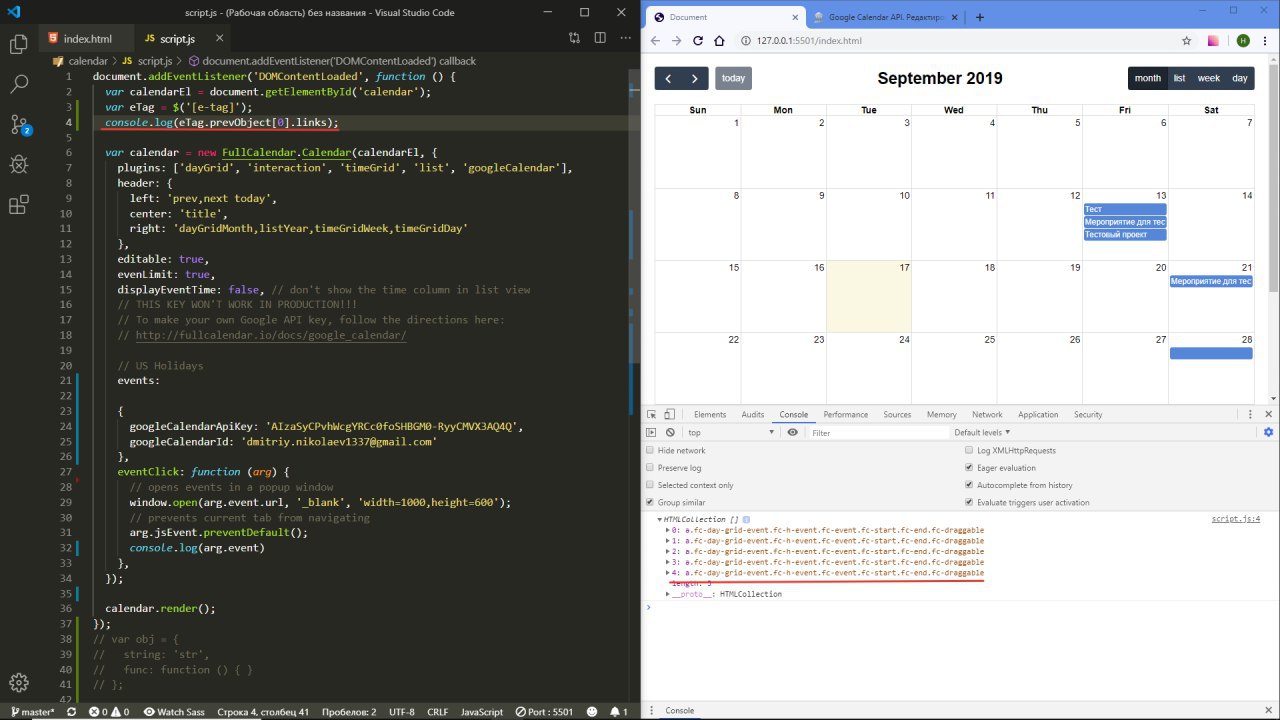This screenshot has height=720, width=1280.
Task: Enable Selected context only checkbox
Action: (x=650, y=485)
